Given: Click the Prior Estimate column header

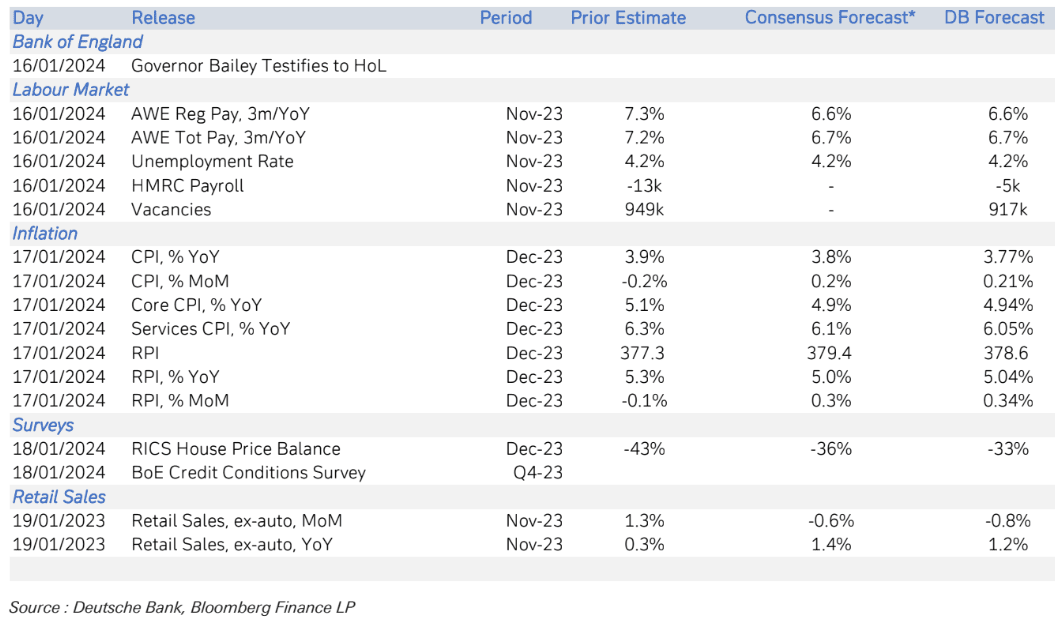Looking at the screenshot, I should (628, 18).
